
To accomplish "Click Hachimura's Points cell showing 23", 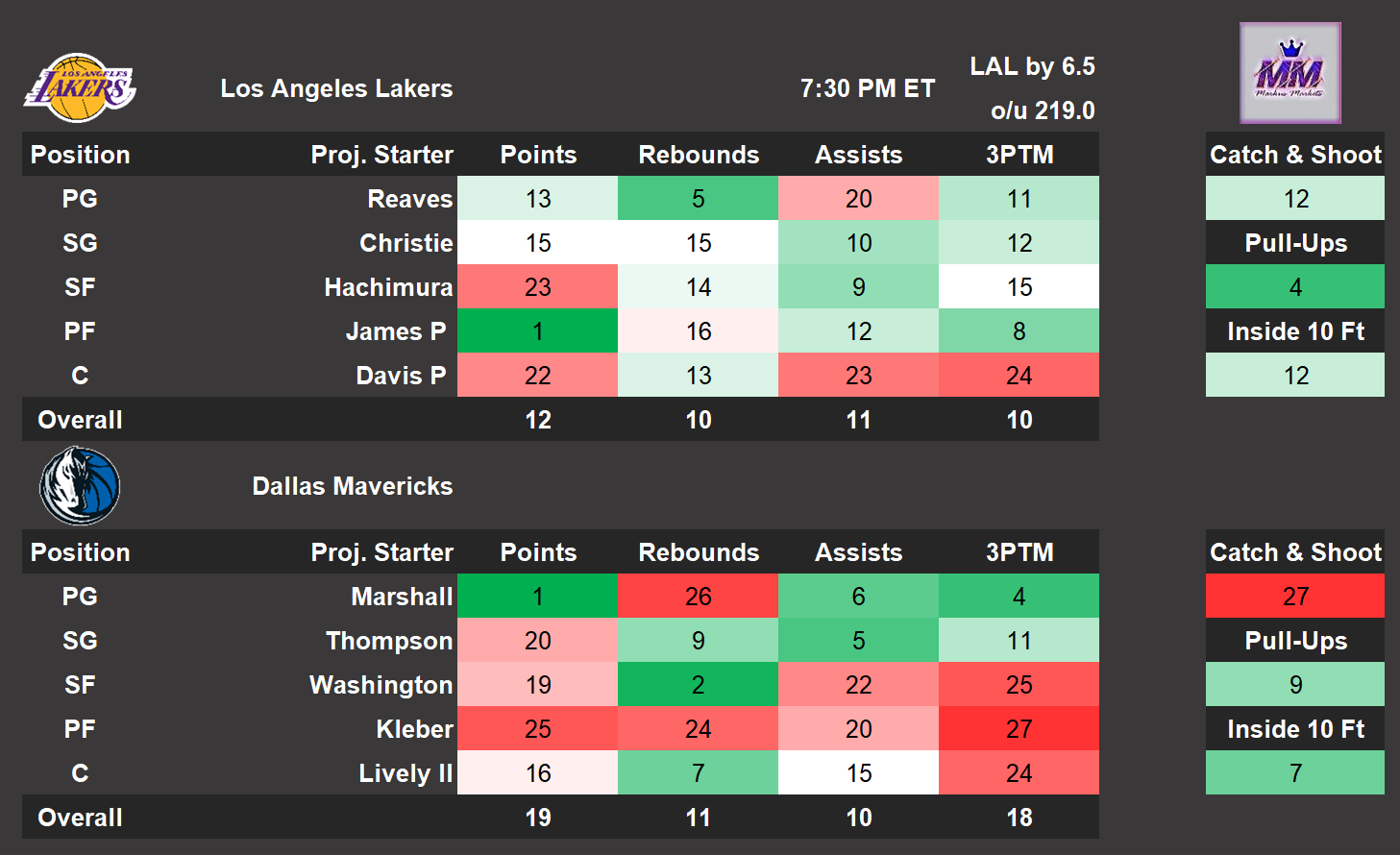I will pyautogui.click(x=538, y=287).
